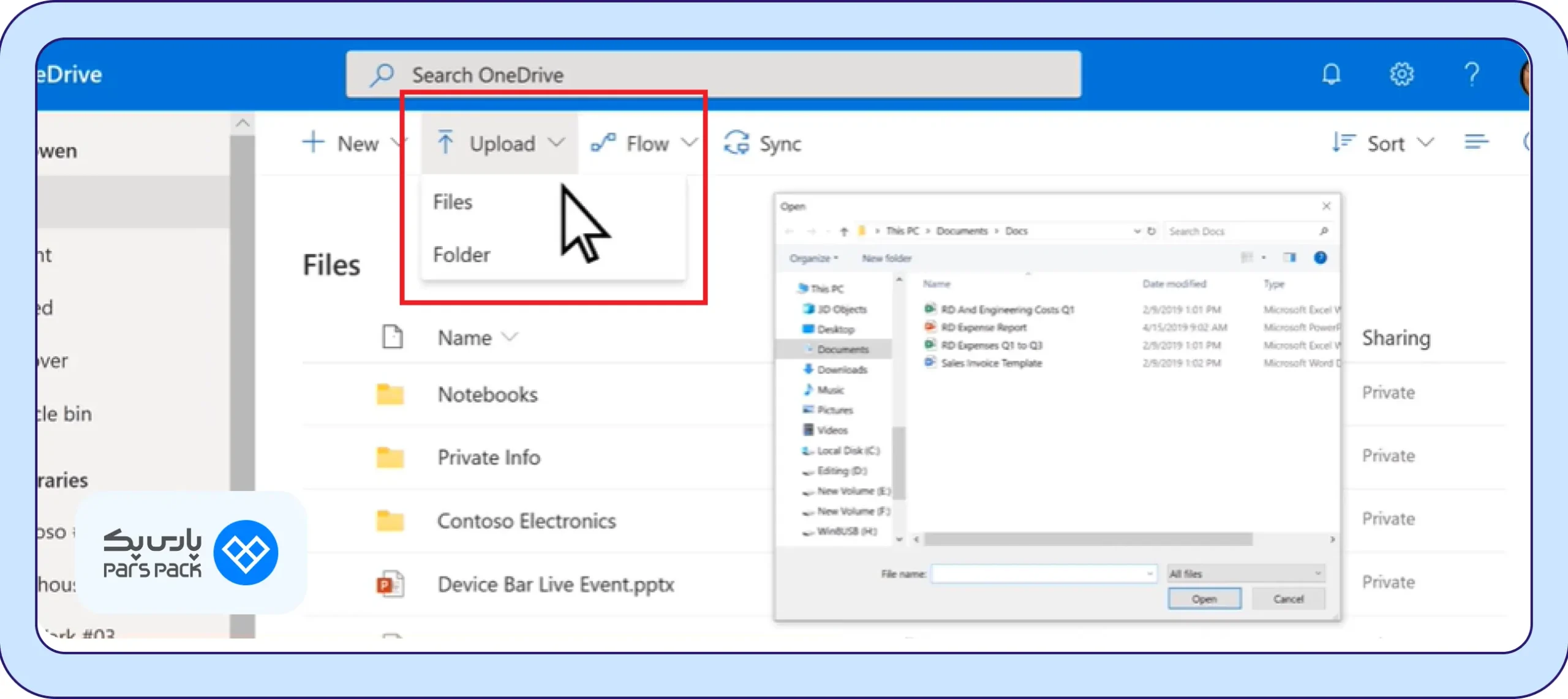Click the Contoso Electronics folder icon
This screenshot has height=699, width=1568.
(390, 521)
